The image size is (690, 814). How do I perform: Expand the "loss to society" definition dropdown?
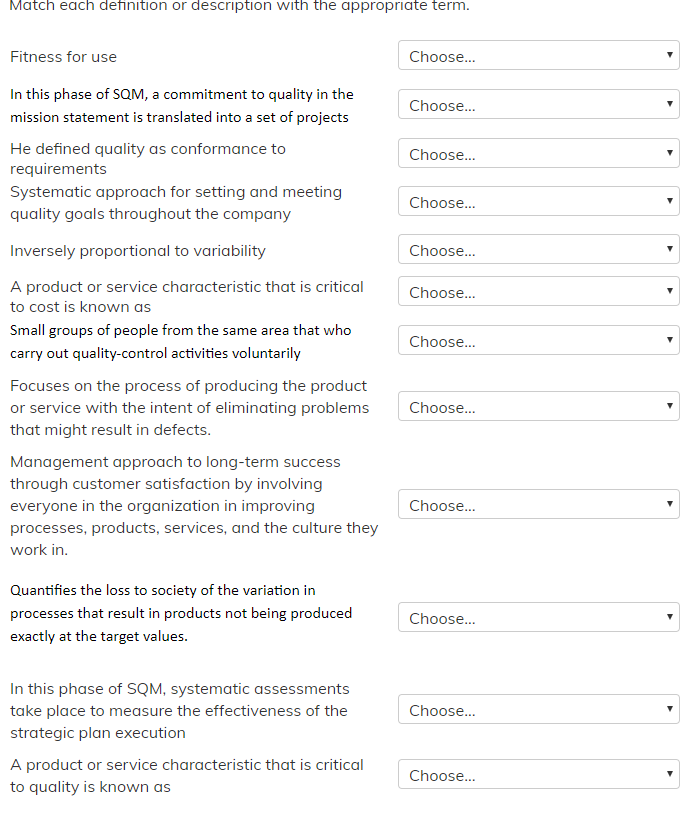click(x=538, y=618)
